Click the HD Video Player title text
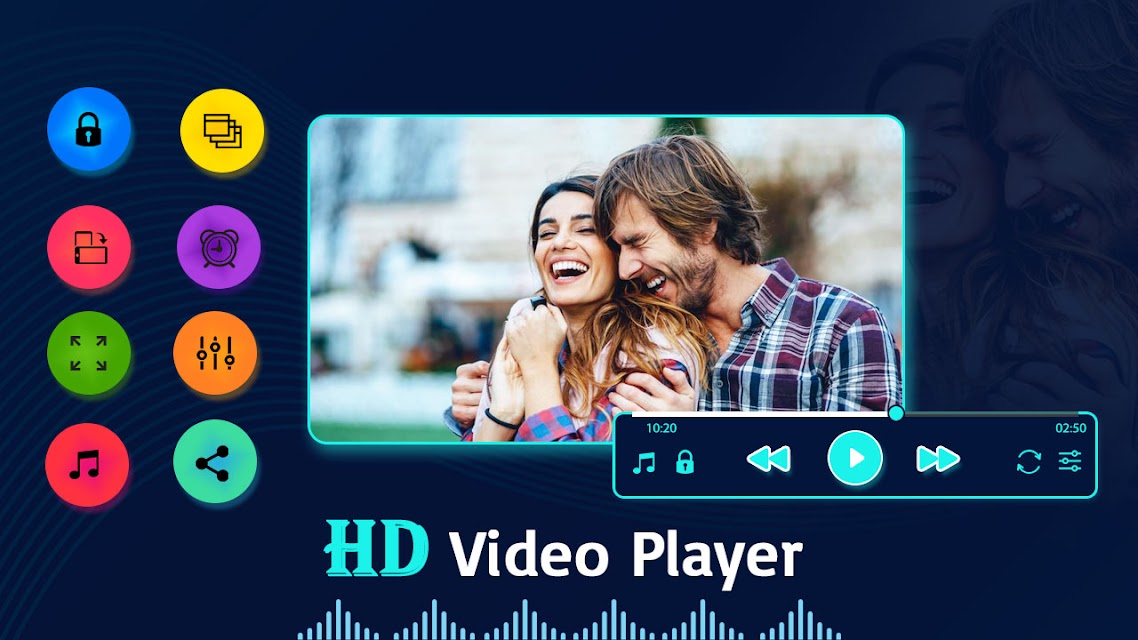Image resolution: width=1138 pixels, height=640 pixels. [x=563, y=551]
